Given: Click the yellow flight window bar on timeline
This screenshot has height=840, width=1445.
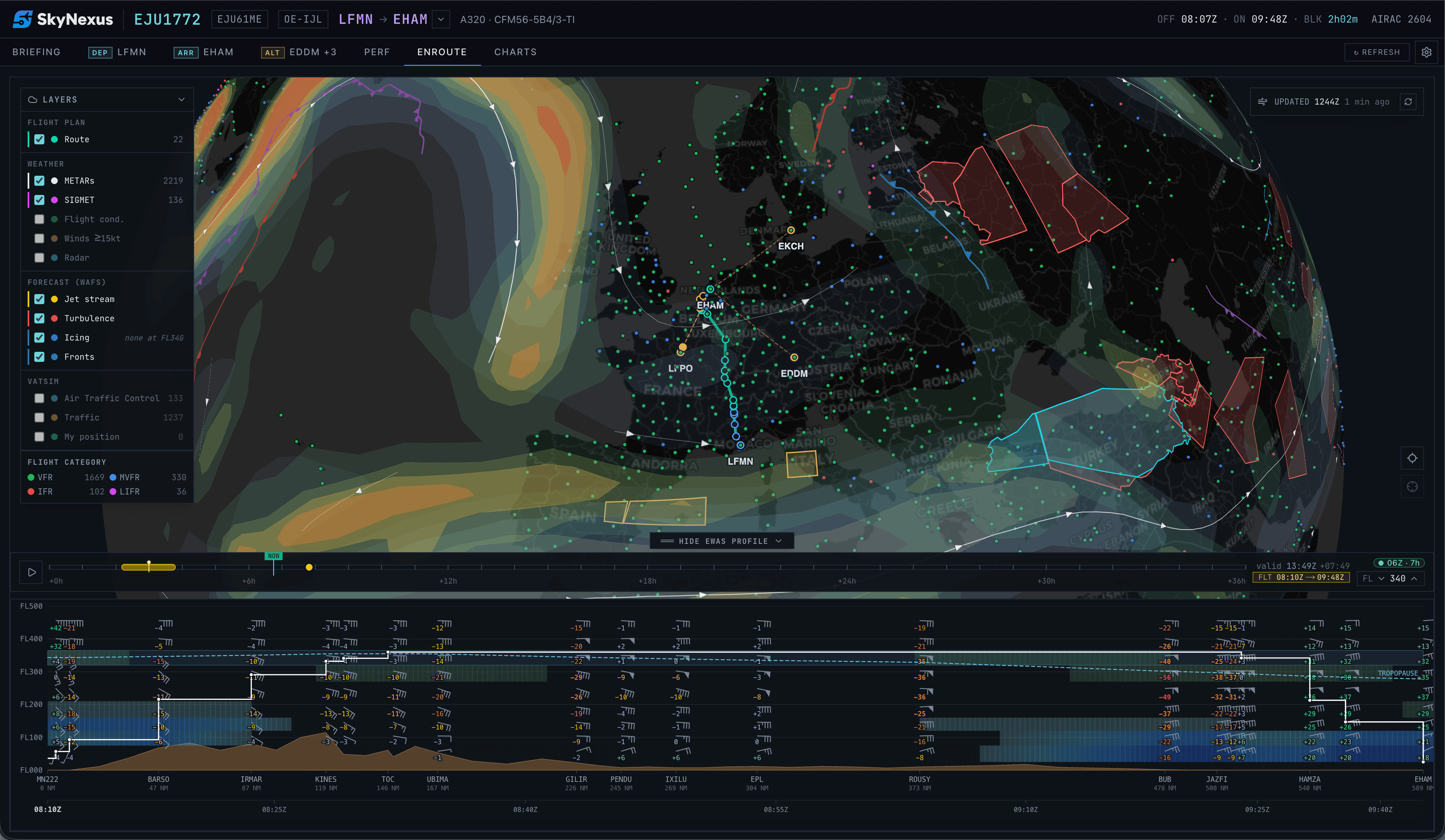Looking at the screenshot, I should pyautogui.click(x=149, y=567).
